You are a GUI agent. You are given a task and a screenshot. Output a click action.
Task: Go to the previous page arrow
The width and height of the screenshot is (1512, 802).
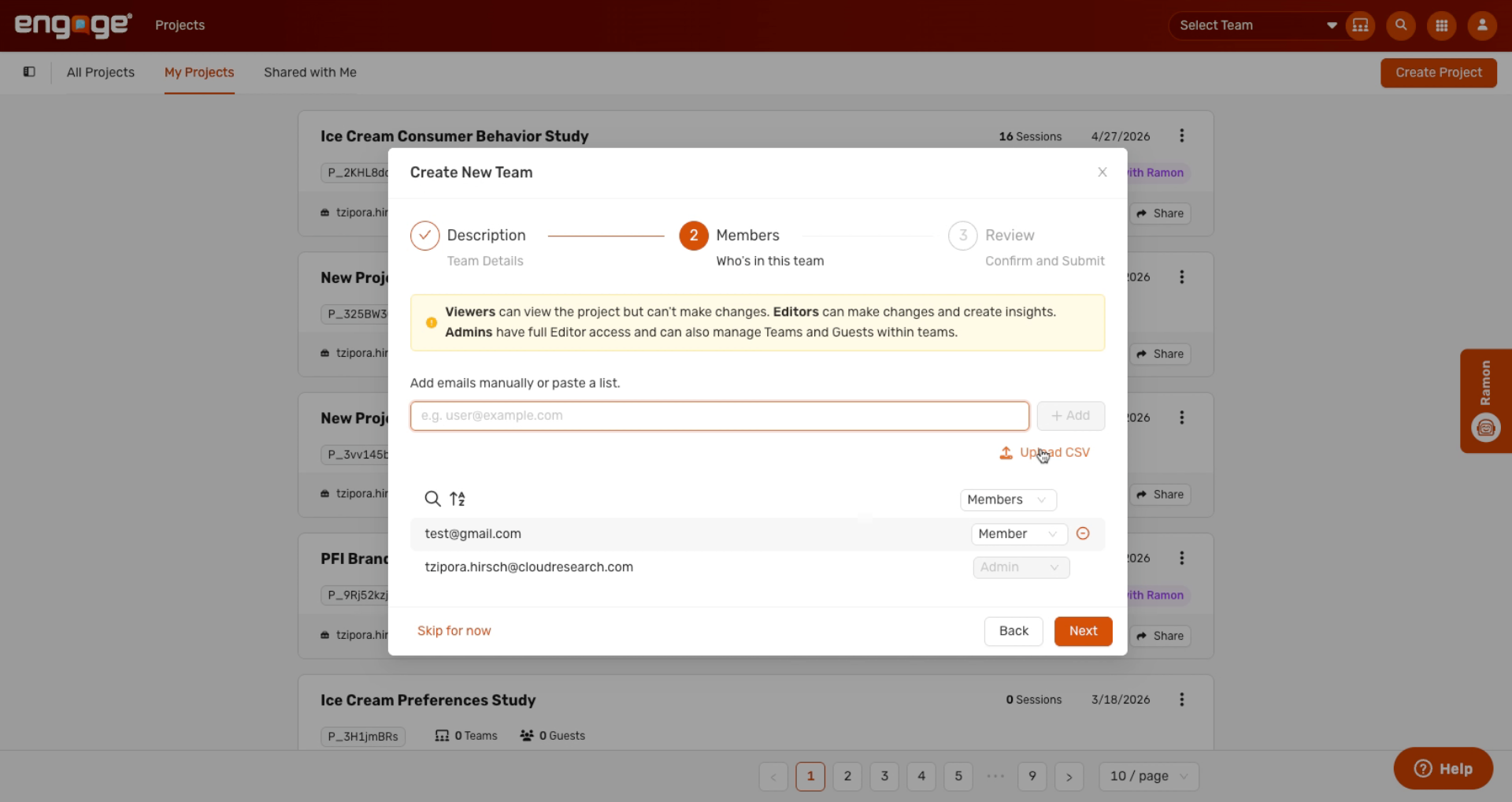[773, 776]
